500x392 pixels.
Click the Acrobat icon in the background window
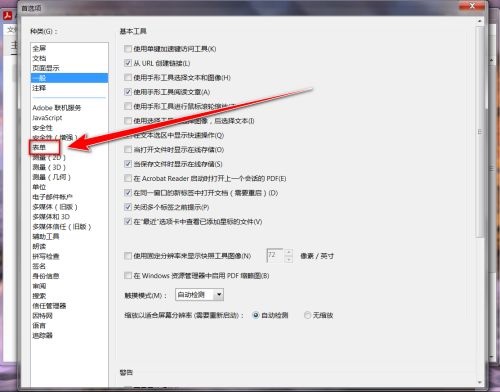coord(7,15)
